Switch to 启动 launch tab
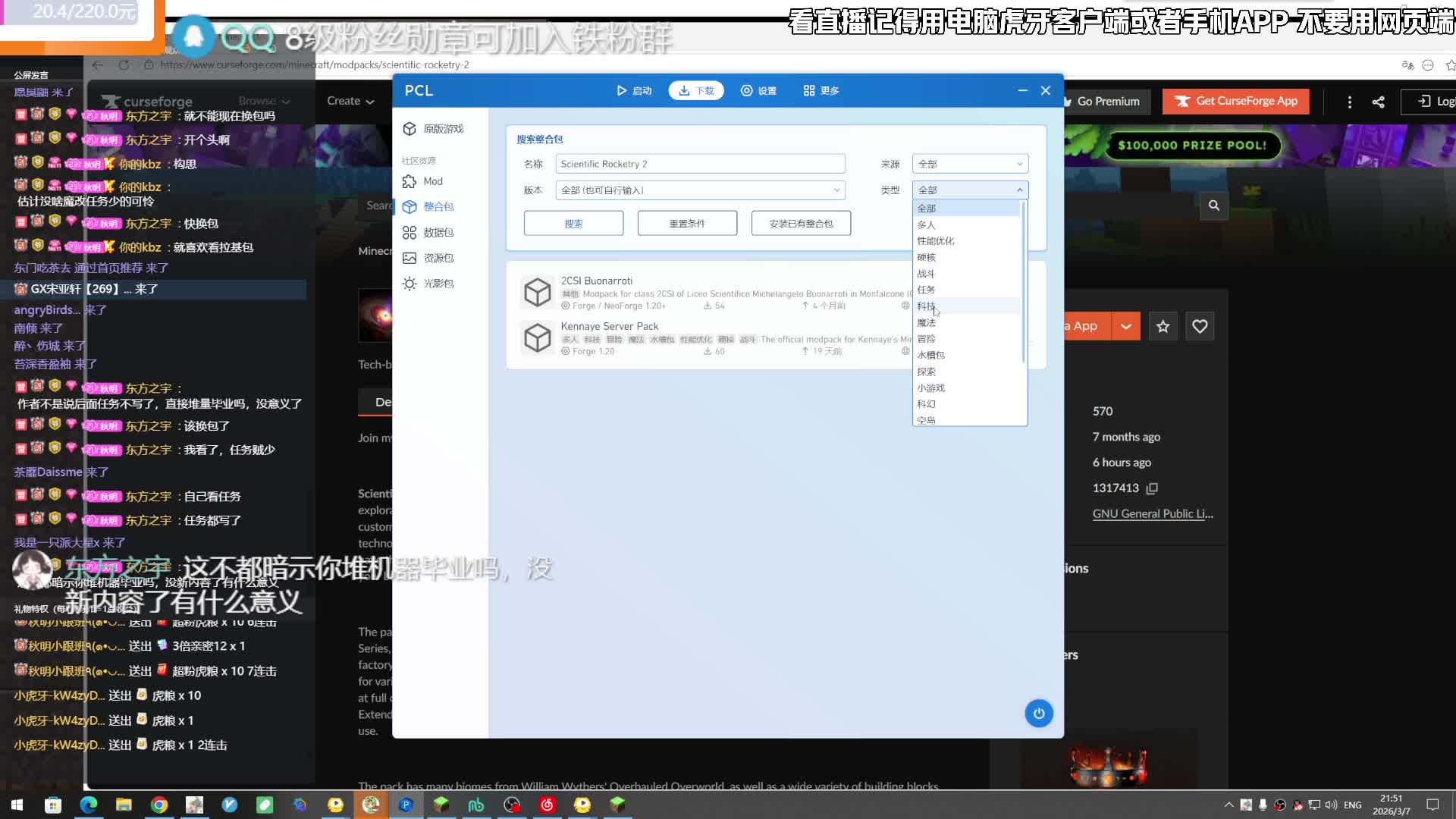Image resolution: width=1456 pixels, height=819 pixels. point(634,90)
